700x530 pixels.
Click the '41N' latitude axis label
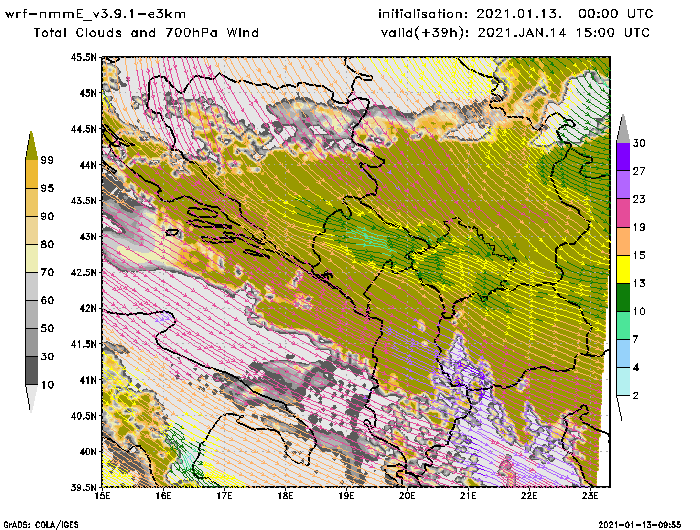[88, 380]
